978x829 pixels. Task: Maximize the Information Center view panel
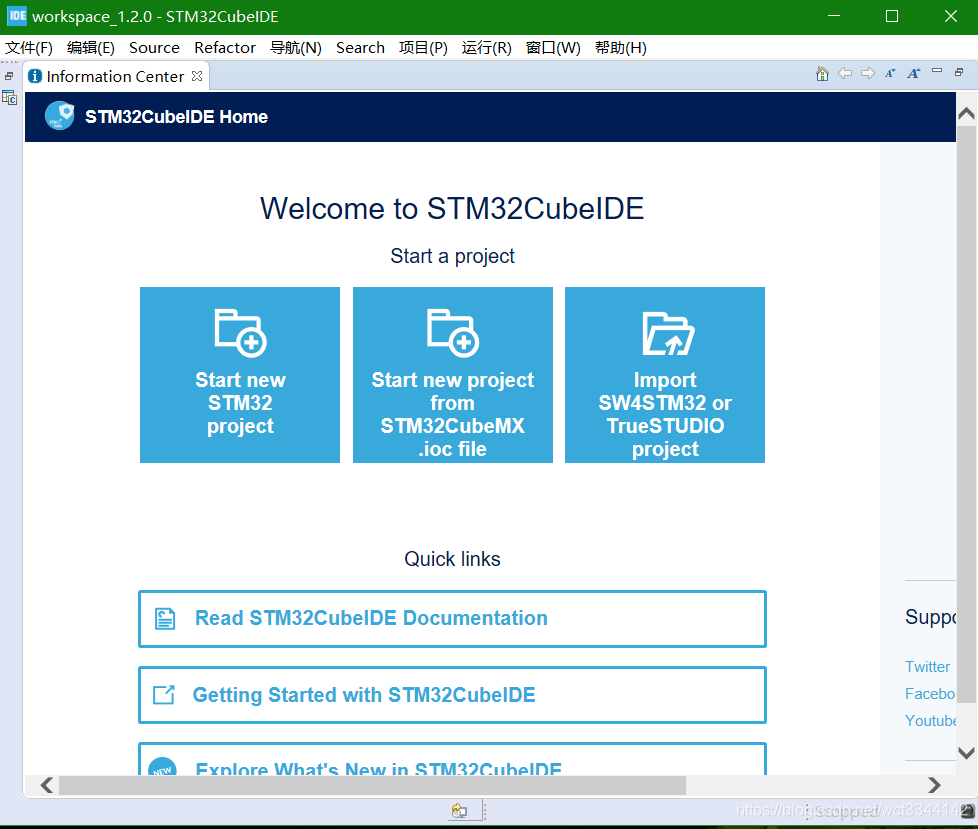click(959, 72)
